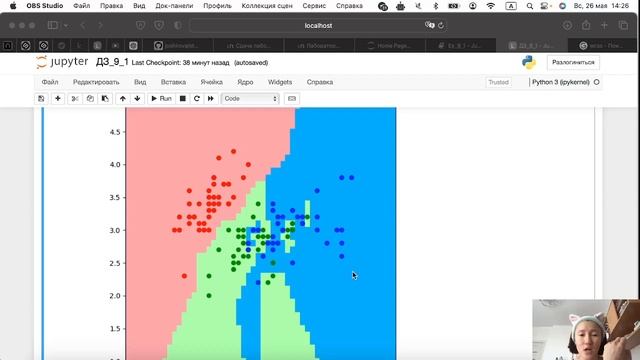
Task: Click the Wi-Fi status icon
Action: coord(491,6)
